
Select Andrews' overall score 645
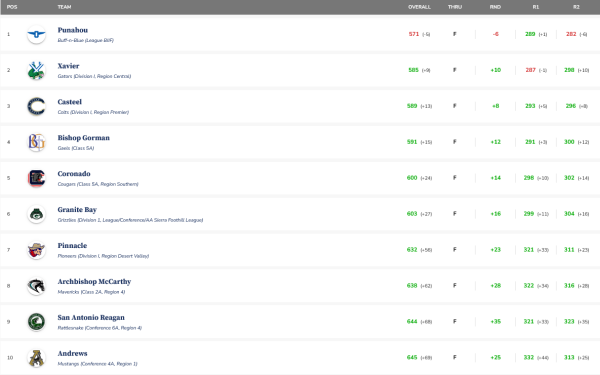[412, 358]
